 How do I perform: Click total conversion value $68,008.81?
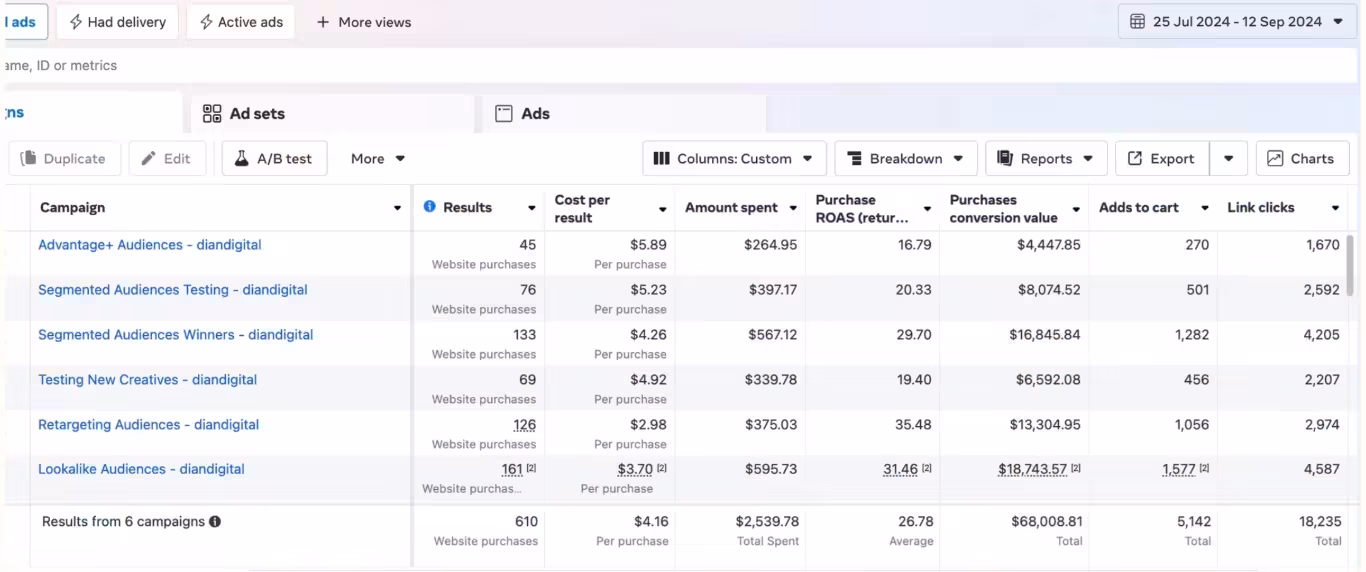1047,522
